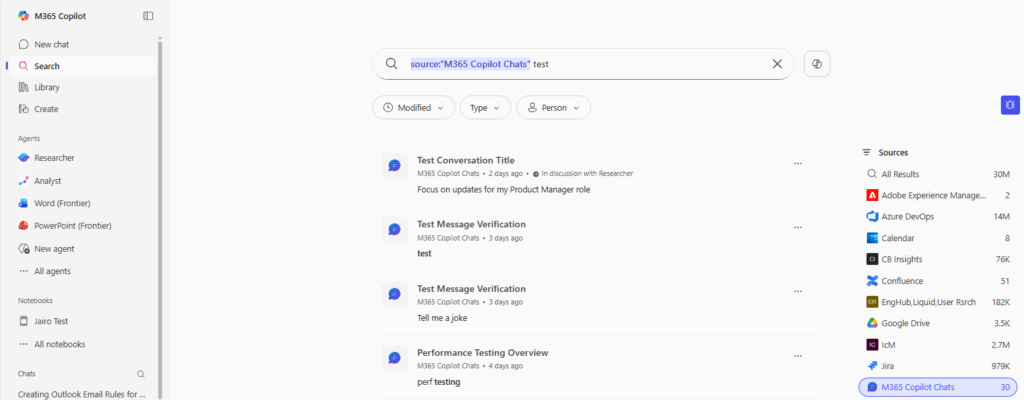Click the blue floating button on right edge
Screen dimensions: 1024x400
1010,105
